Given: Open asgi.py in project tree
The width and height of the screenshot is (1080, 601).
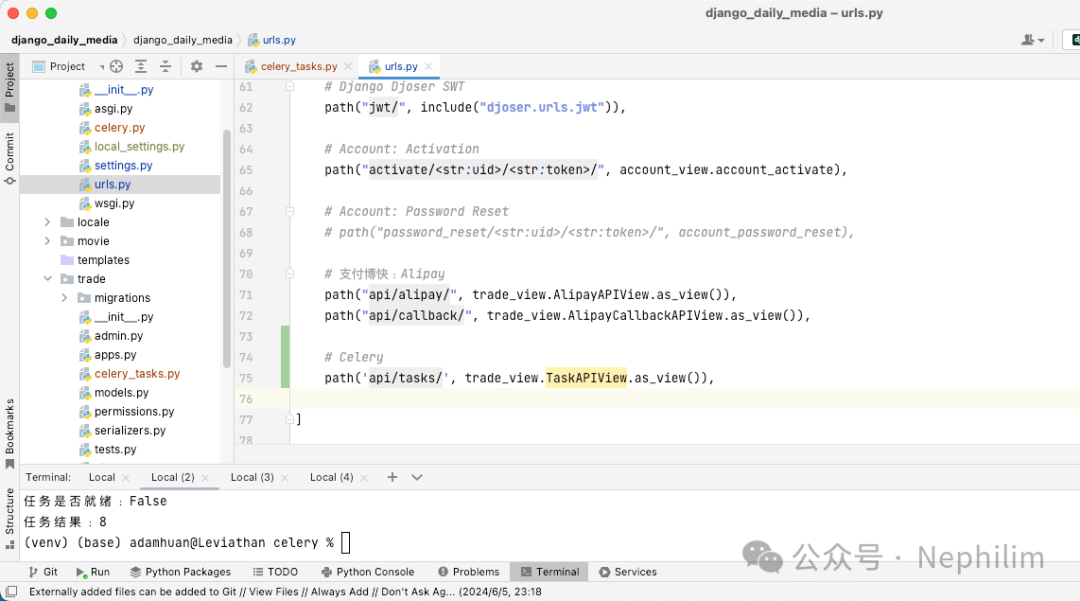Looking at the screenshot, I should point(113,108).
